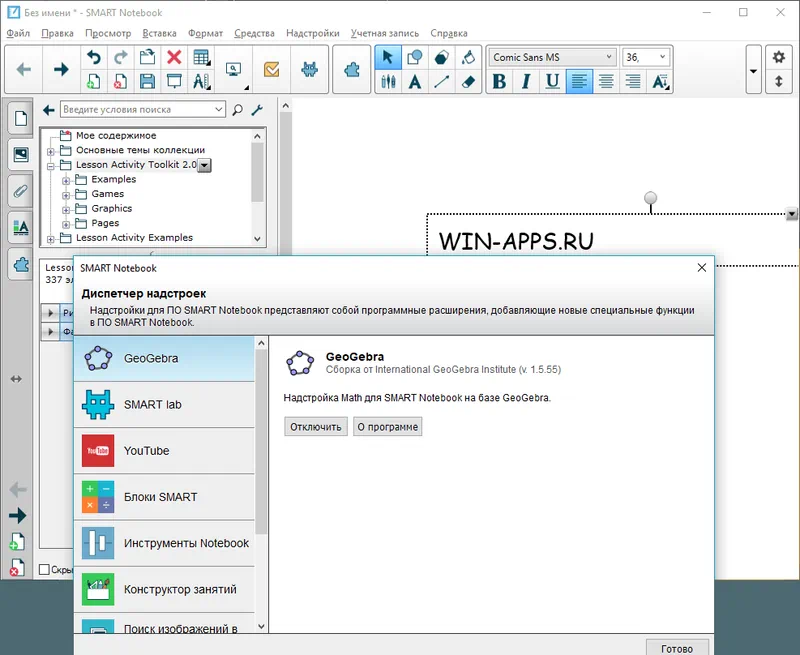
Task: Open add-ons puzzle piece in toolbar
Action: coord(352,69)
